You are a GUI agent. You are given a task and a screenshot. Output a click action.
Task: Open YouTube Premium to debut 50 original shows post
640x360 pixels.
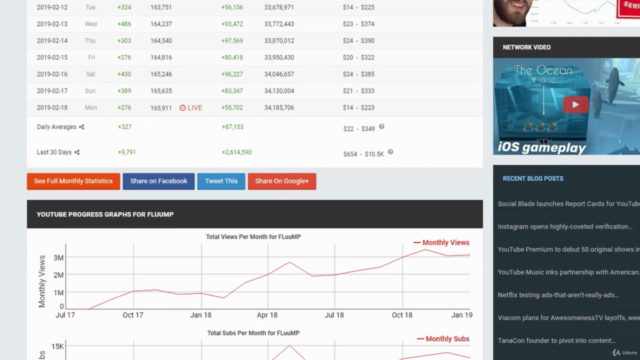click(569, 249)
